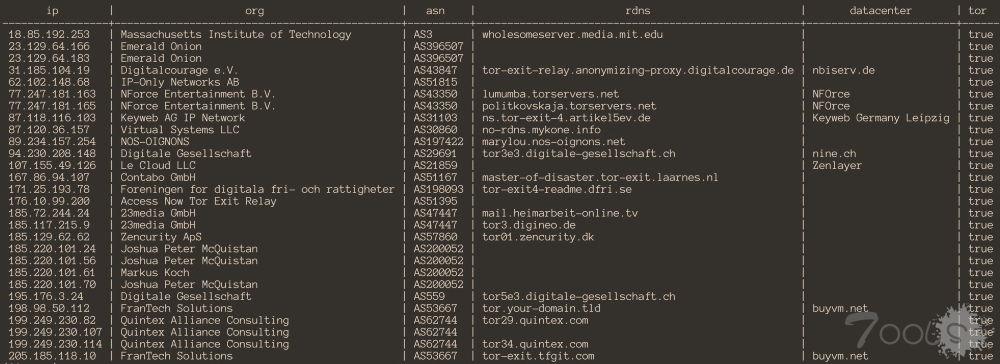
Task: Click the 'datacenter' column header
Action: pyautogui.click(x=881, y=11)
